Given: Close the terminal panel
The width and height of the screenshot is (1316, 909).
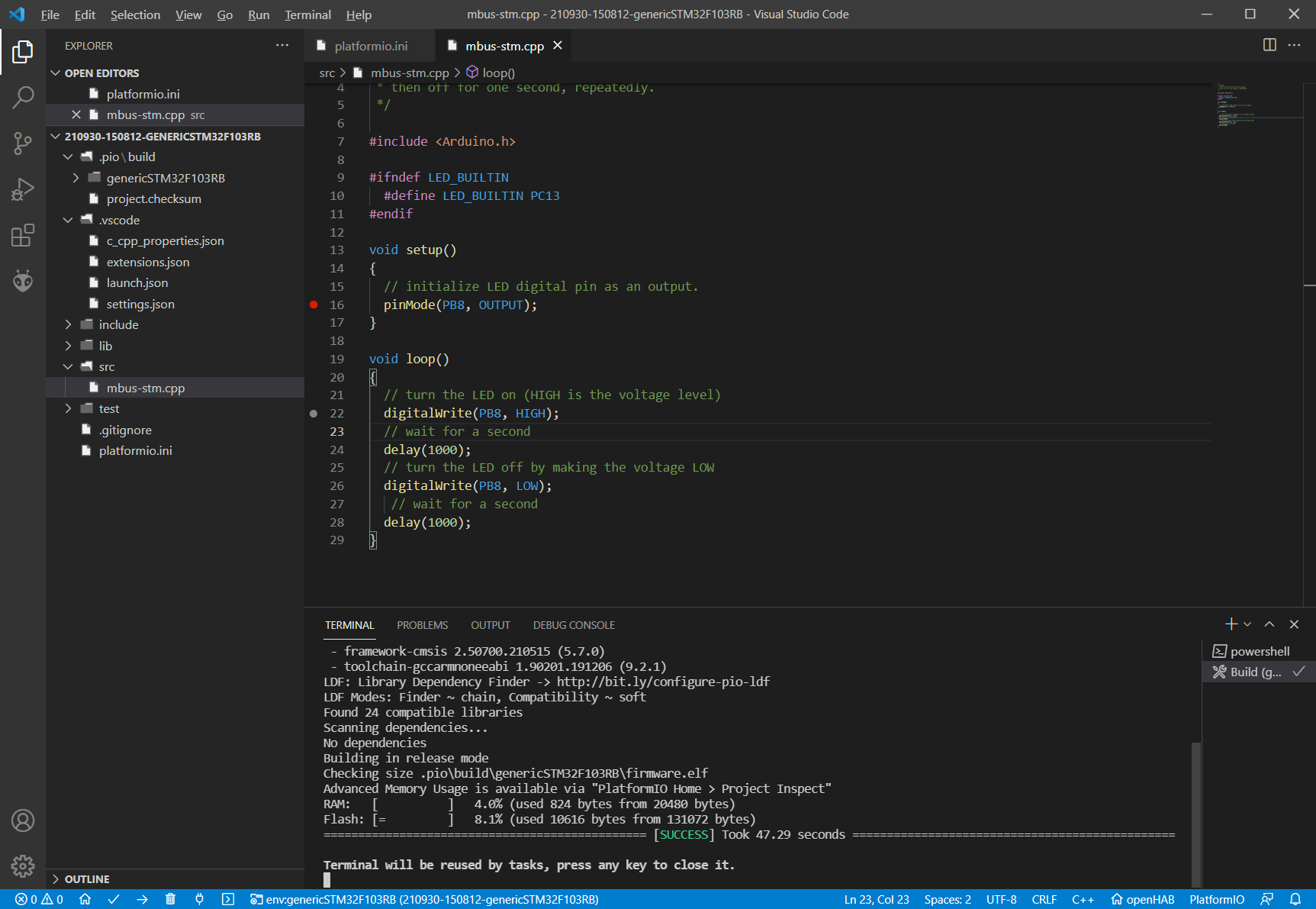Looking at the screenshot, I should pyautogui.click(x=1294, y=624).
